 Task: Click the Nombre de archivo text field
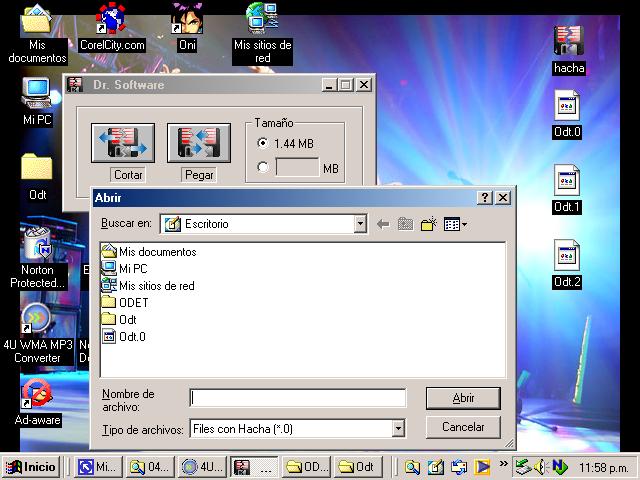pyautogui.click(x=297, y=398)
